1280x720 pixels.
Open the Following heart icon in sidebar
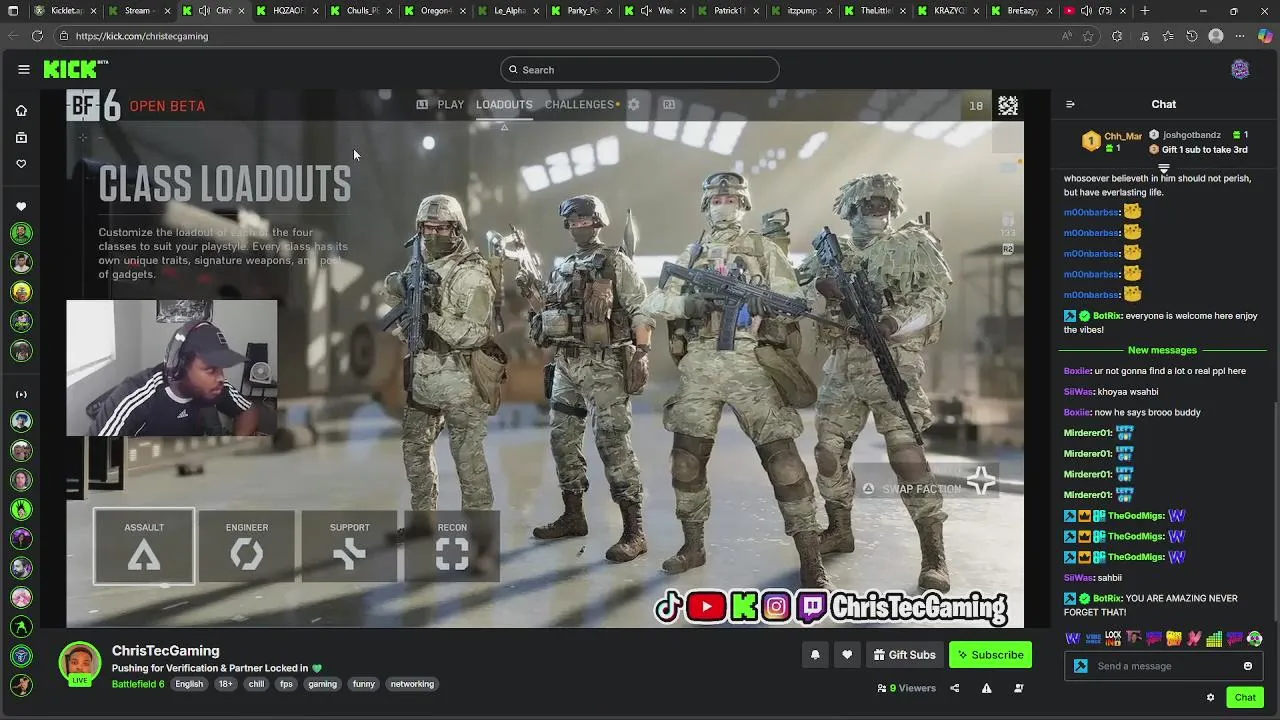tap(21, 164)
